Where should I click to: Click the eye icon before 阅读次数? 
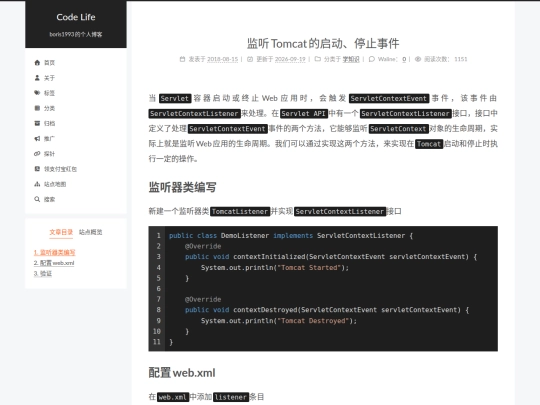click(418, 59)
